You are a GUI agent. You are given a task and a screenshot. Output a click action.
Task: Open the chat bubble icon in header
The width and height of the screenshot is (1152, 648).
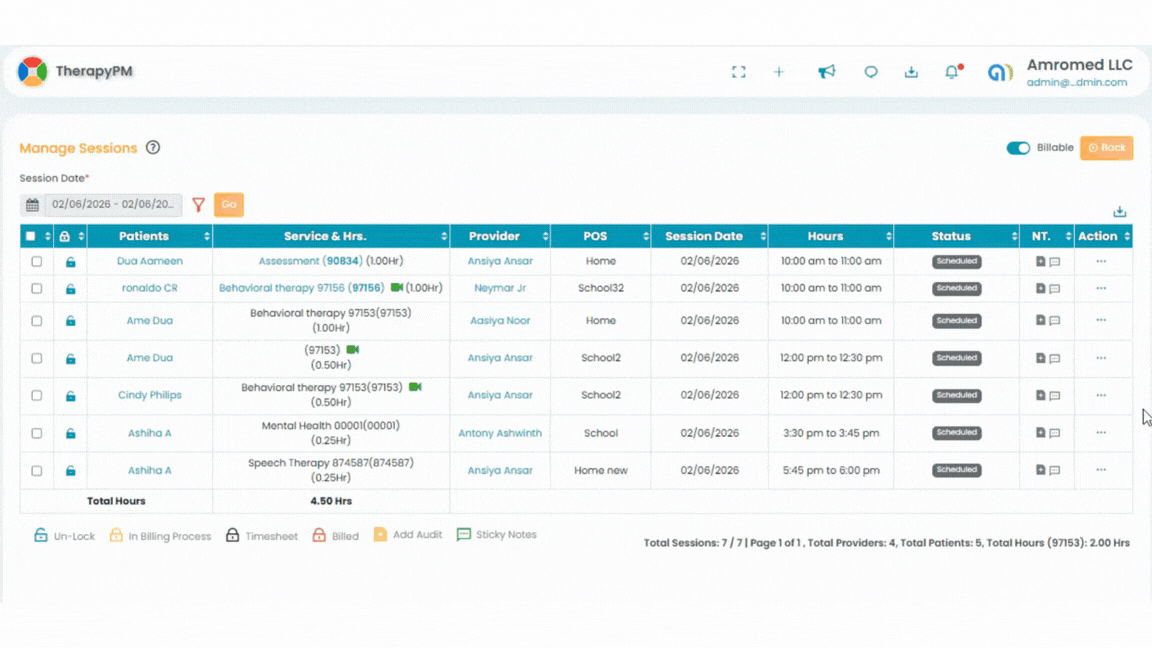[x=871, y=72]
